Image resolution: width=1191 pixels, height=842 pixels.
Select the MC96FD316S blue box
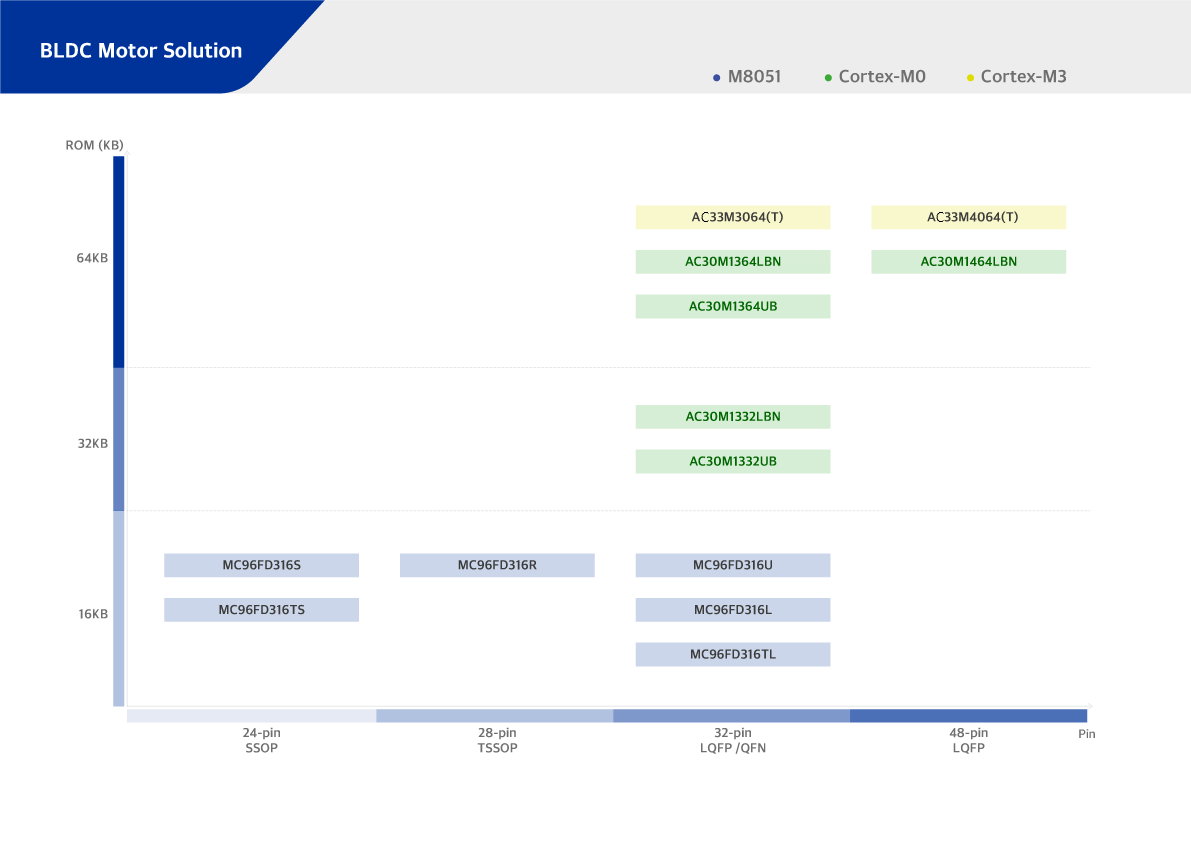click(x=261, y=566)
